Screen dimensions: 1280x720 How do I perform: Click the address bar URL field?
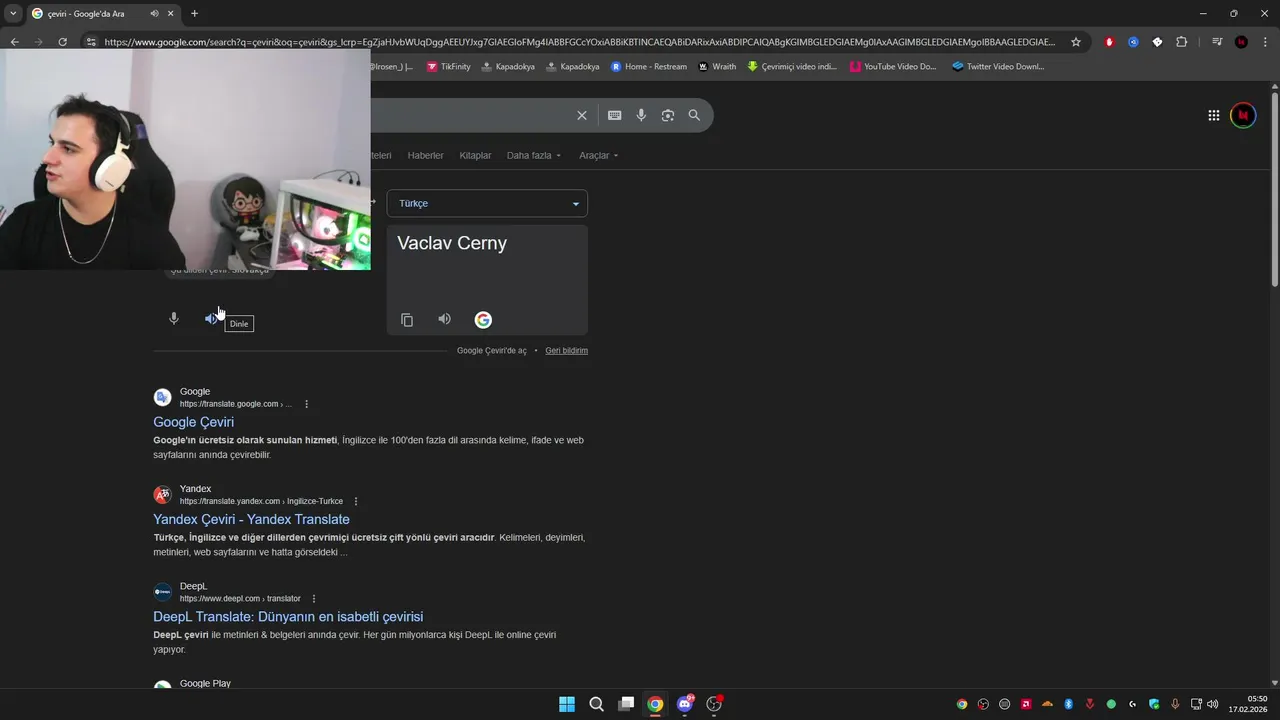(579, 42)
